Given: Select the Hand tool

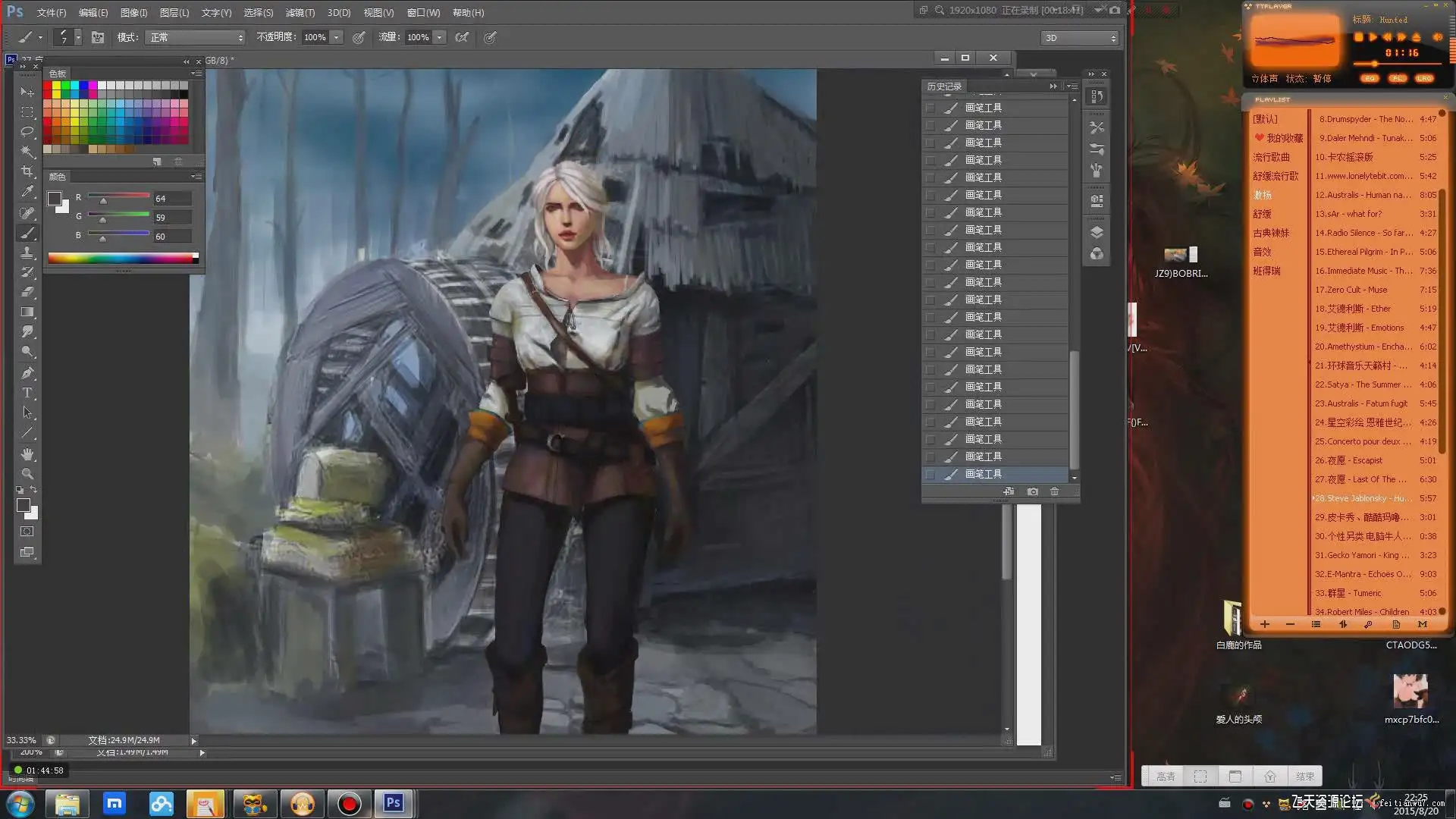Looking at the screenshot, I should coord(27,453).
